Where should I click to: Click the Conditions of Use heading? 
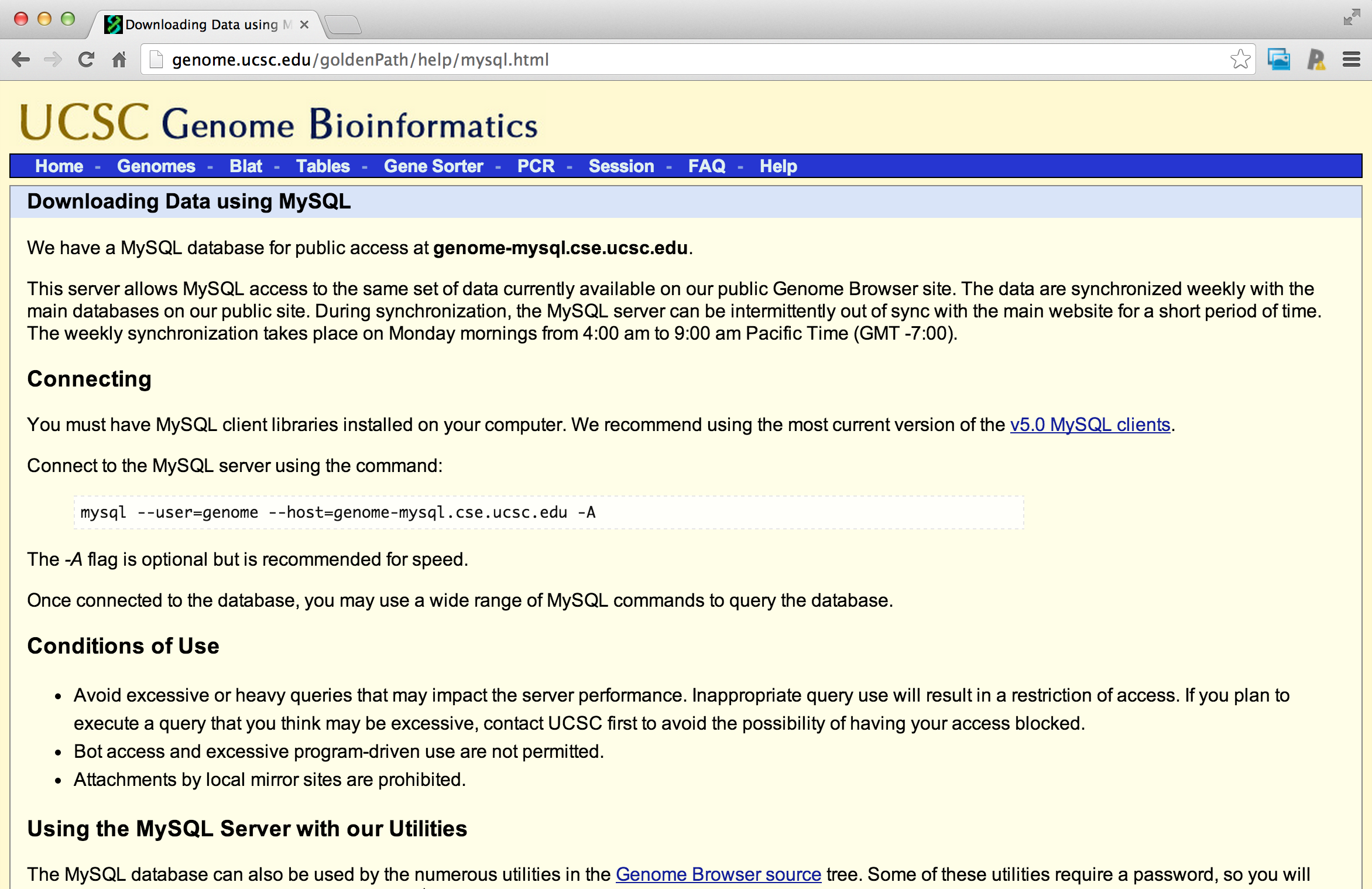click(124, 646)
